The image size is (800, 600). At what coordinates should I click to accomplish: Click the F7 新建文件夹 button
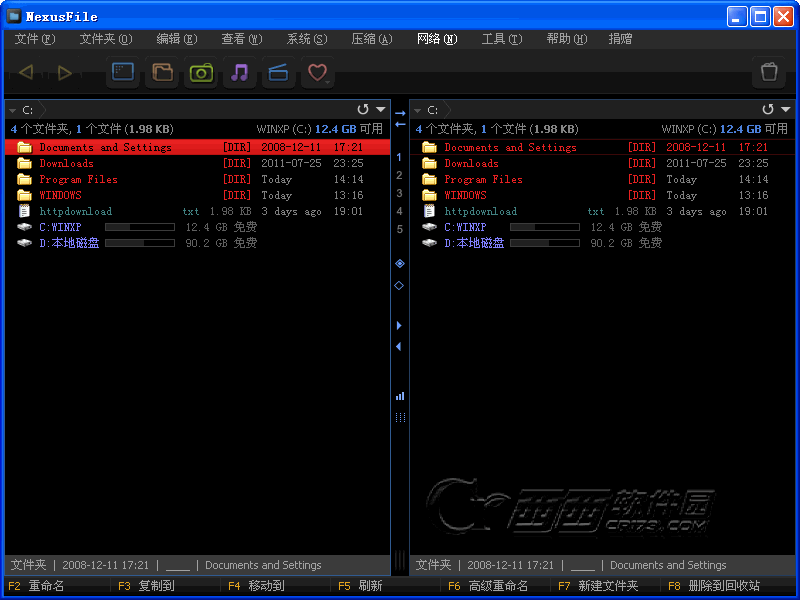(598, 586)
